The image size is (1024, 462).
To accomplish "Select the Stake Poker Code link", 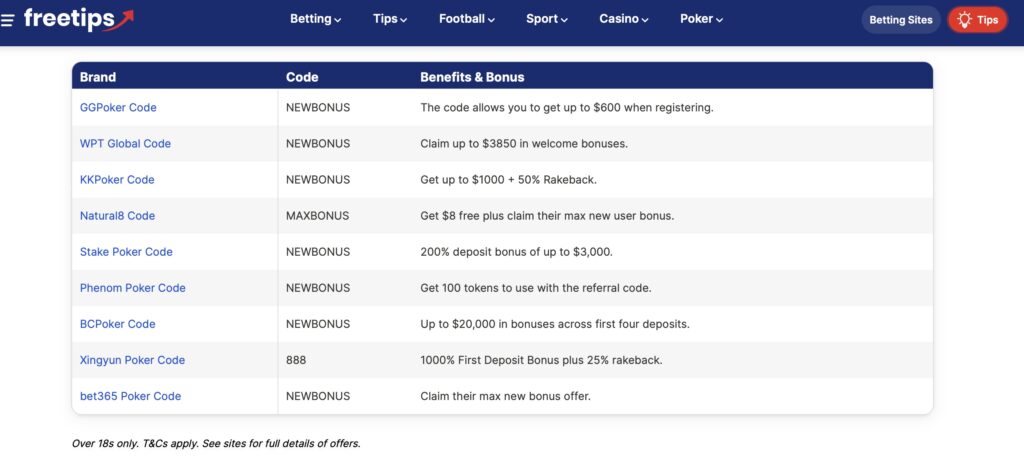I will 126,252.
